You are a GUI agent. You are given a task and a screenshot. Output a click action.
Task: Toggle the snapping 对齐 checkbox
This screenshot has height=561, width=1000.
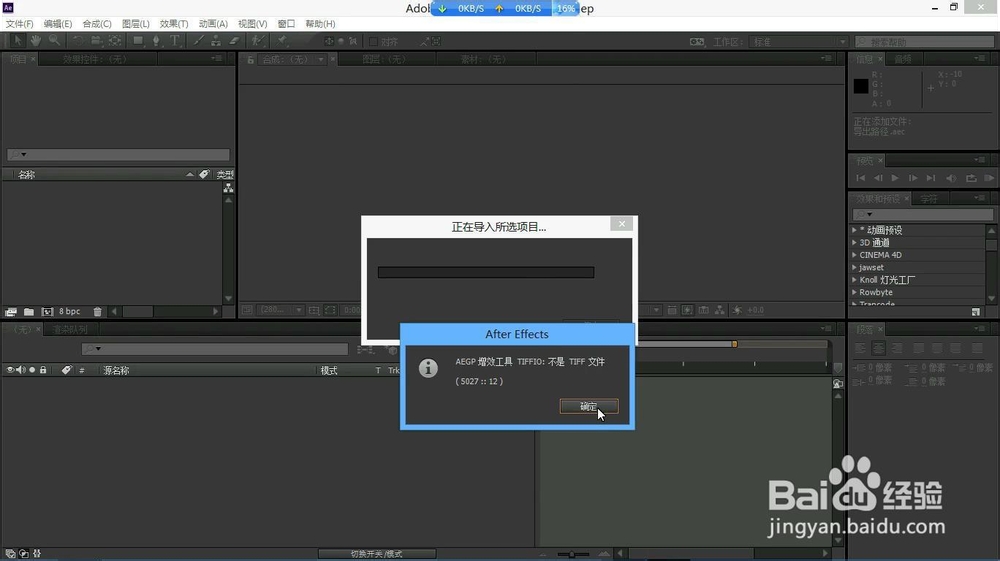pyautogui.click(x=374, y=41)
